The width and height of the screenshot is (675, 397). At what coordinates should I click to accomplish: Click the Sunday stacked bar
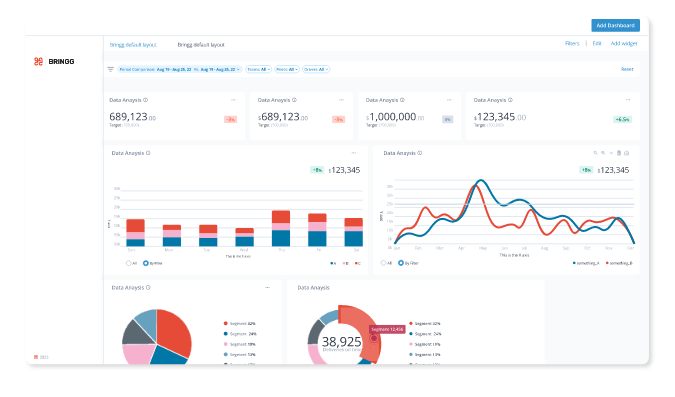[x=135, y=233]
